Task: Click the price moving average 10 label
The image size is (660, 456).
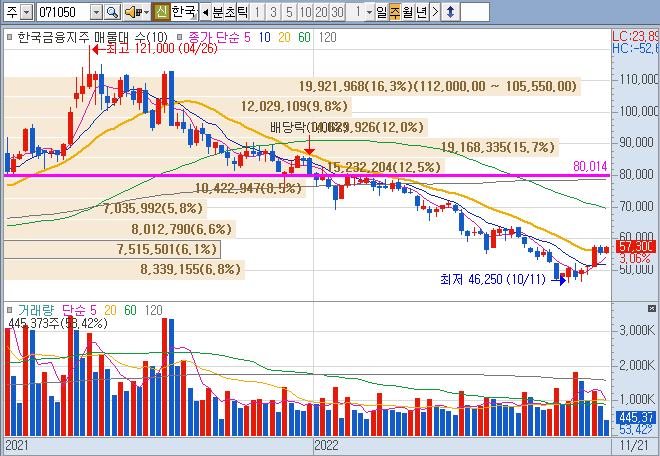Action: click(x=264, y=37)
